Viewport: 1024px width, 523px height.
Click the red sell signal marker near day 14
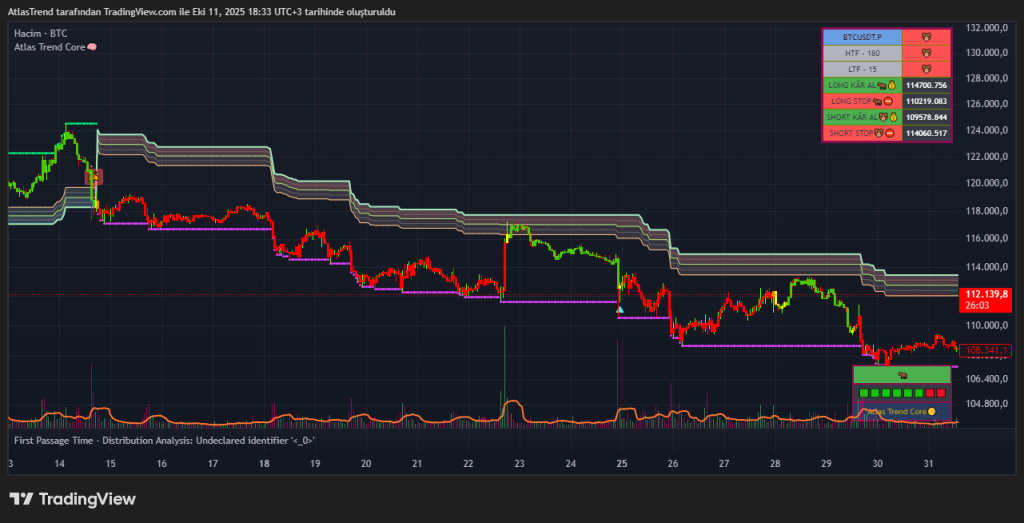pyautogui.click(x=95, y=177)
